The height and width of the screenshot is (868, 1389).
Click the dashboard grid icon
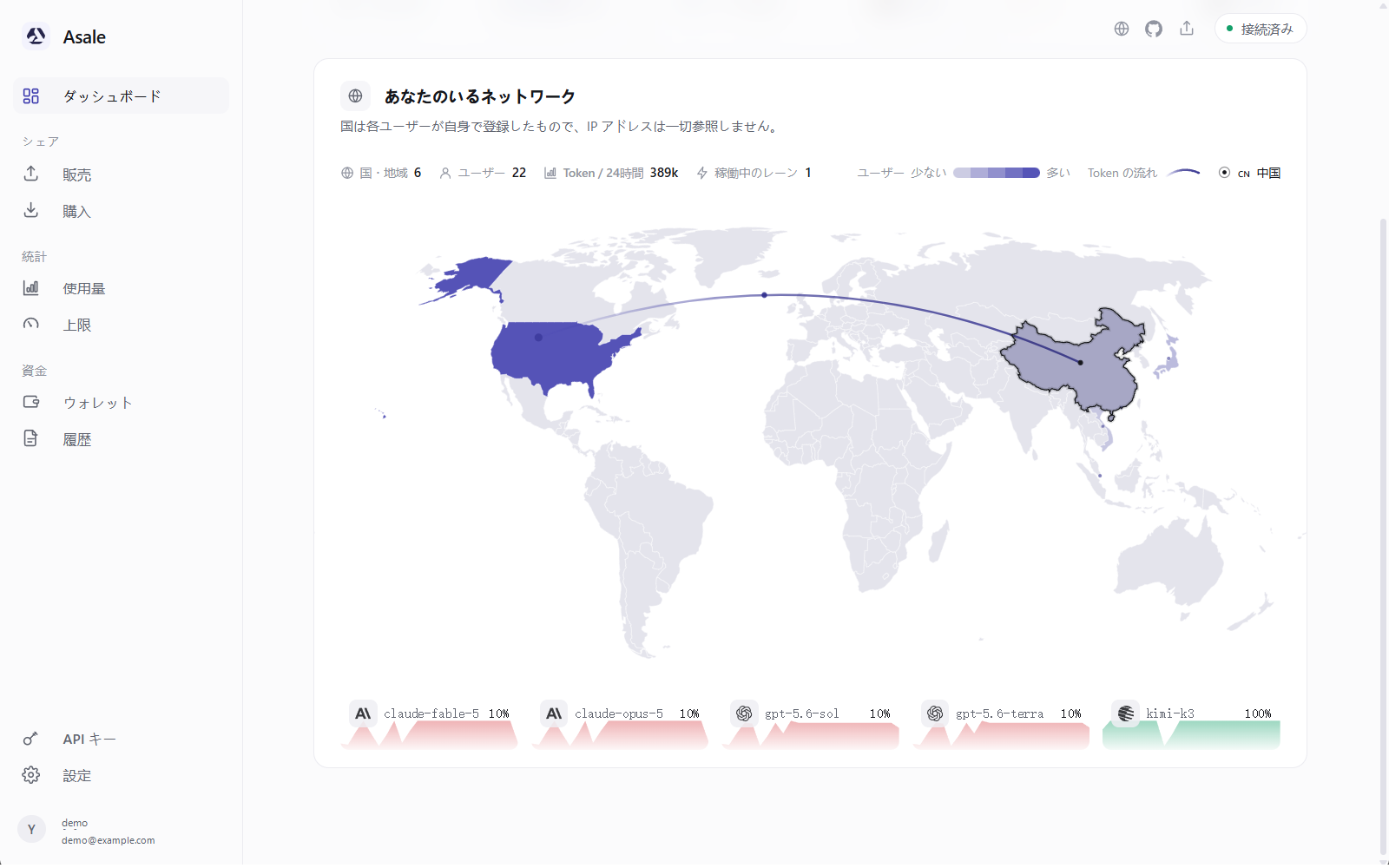point(31,95)
